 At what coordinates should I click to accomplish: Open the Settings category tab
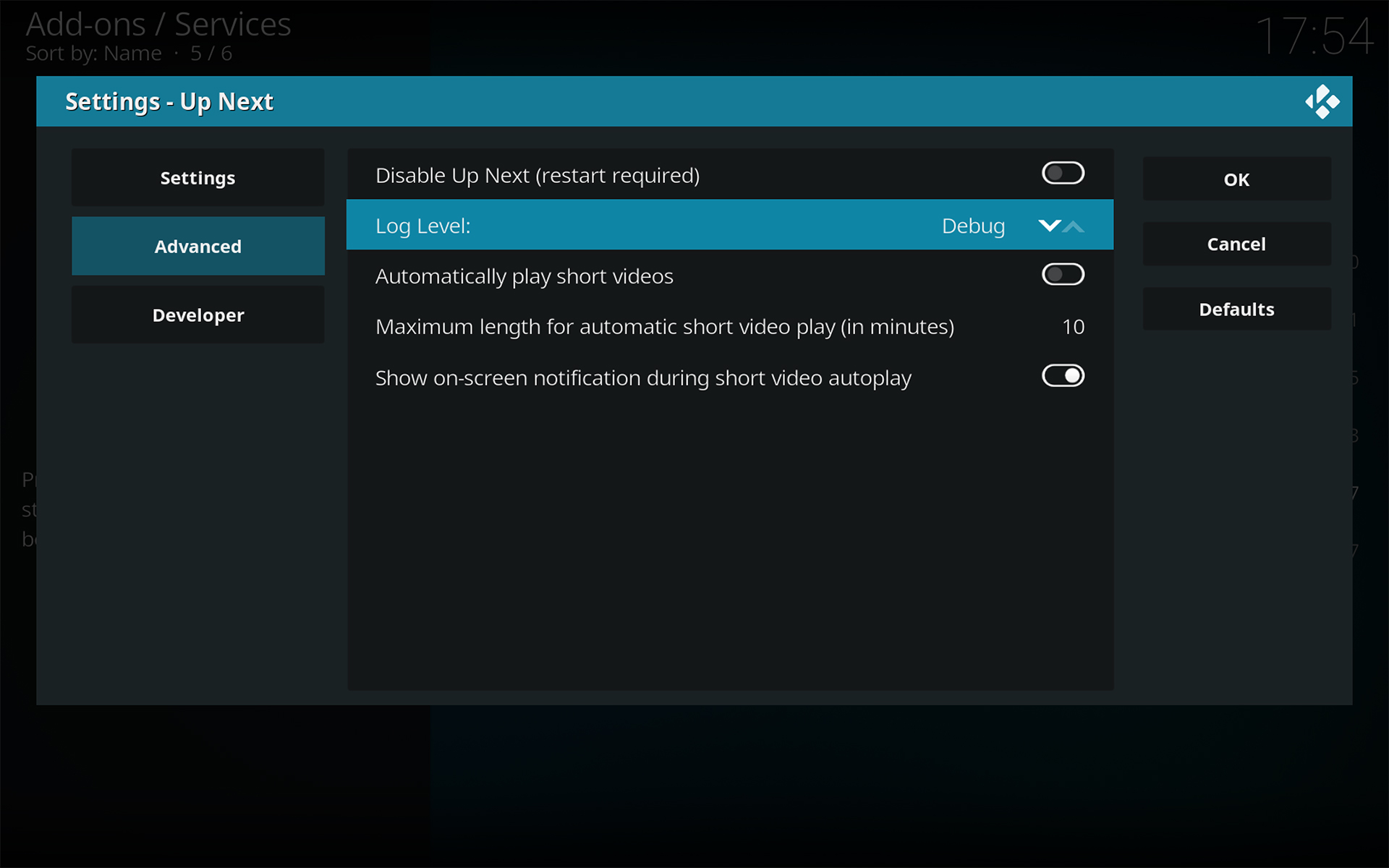[x=197, y=177]
